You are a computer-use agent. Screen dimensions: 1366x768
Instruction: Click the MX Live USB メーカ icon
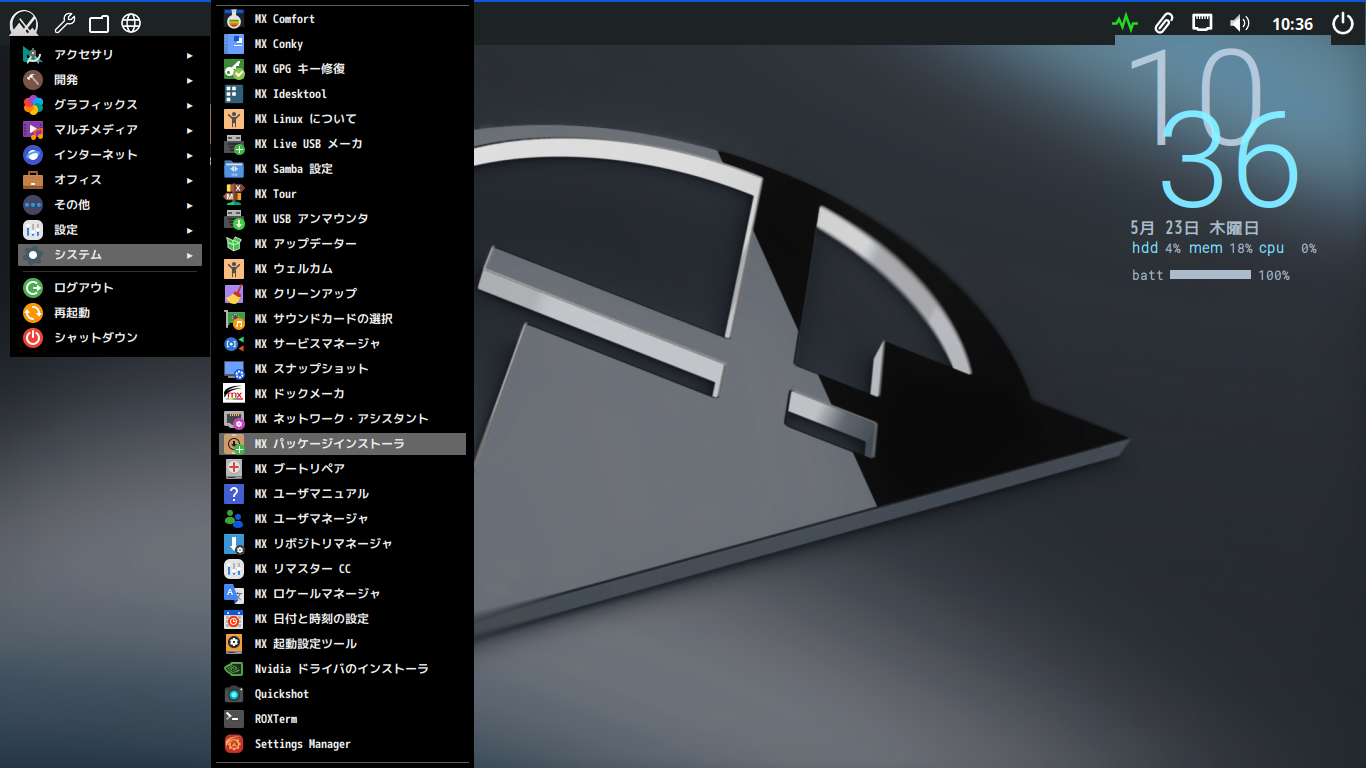pos(234,144)
